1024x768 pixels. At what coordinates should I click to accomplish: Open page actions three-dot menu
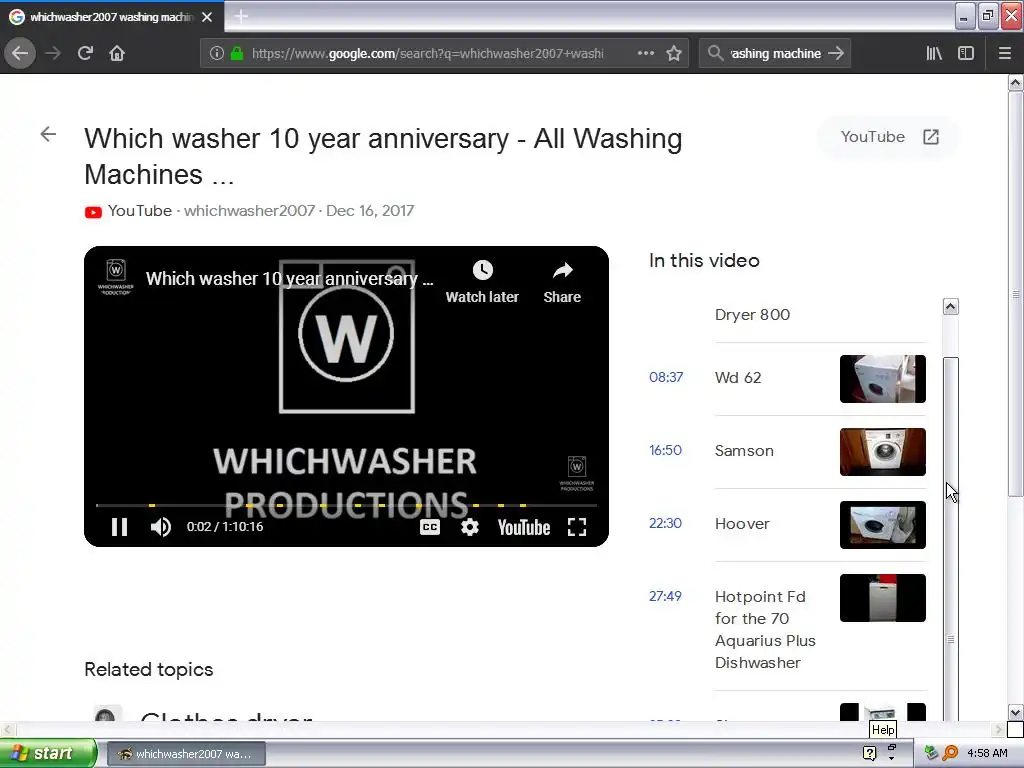pos(646,54)
